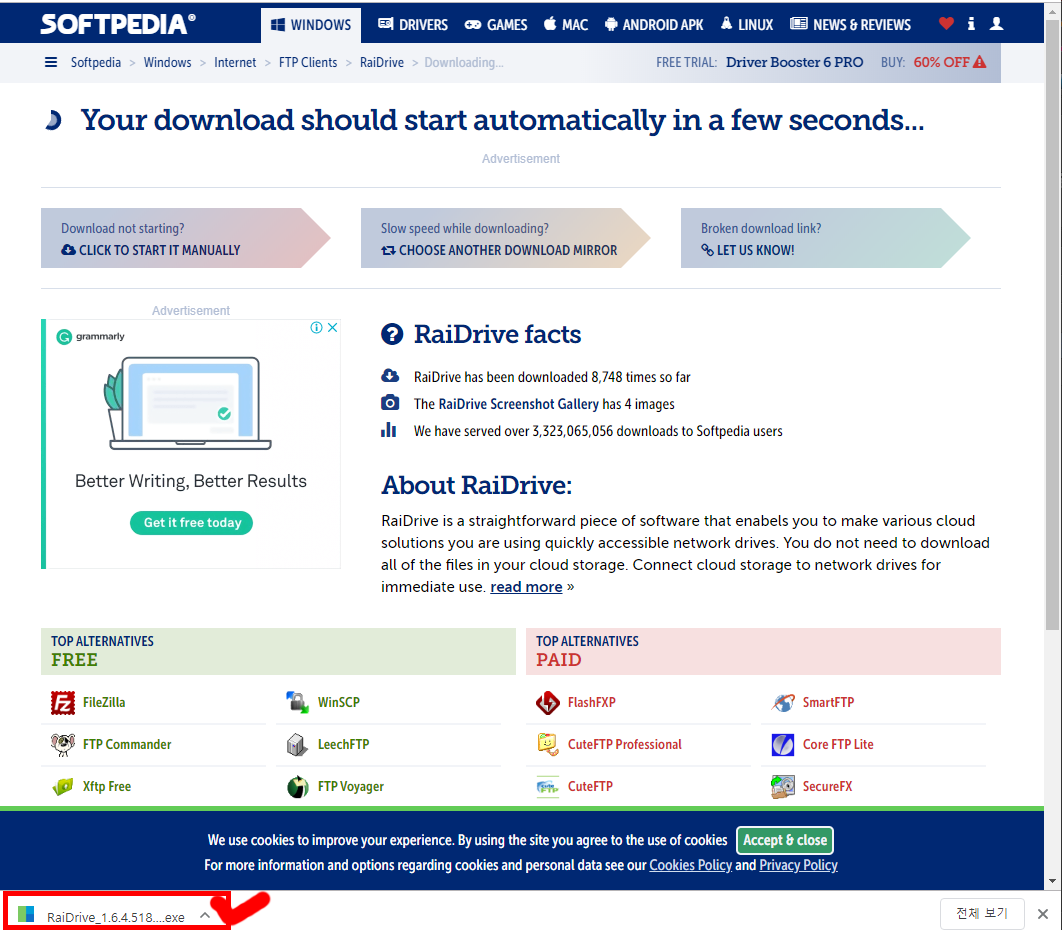
Task: Open the Core FTP Lite link
Action: [x=838, y=744]
